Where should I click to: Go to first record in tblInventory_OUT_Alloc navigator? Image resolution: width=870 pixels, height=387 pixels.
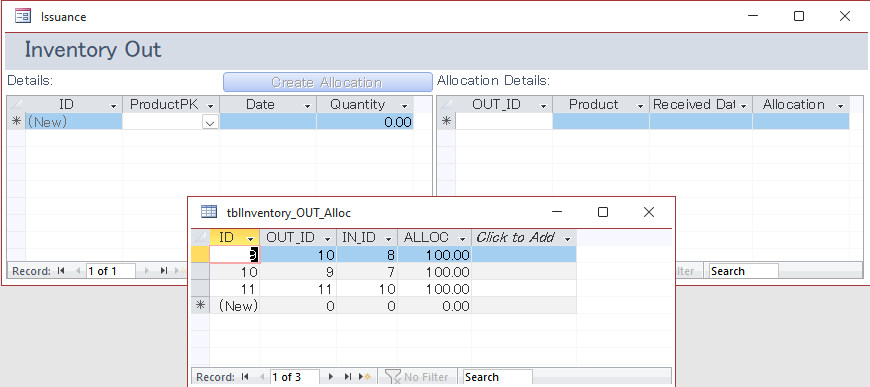tap(245, 377)
